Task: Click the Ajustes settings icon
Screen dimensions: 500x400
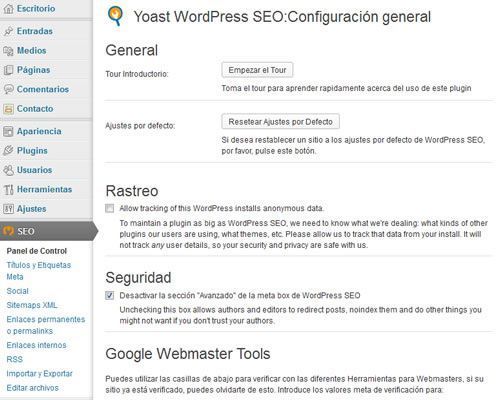Action: click(x=8, y=209)
